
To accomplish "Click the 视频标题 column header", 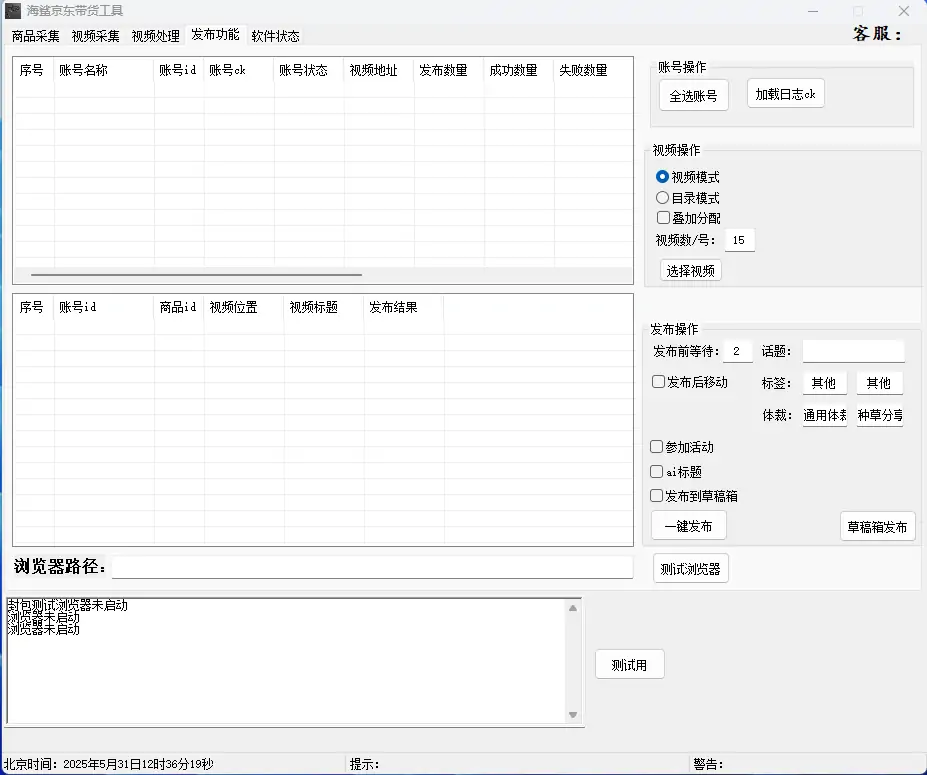I will click(324, 307).
